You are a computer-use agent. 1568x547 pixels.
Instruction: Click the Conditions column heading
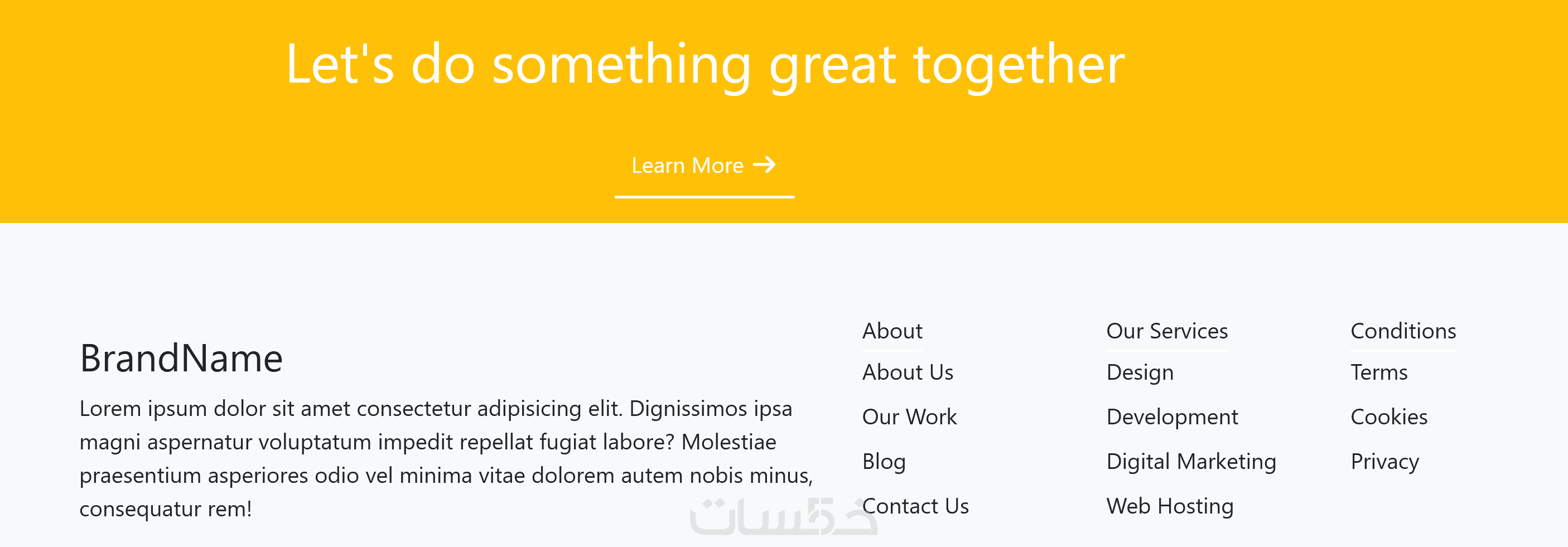pos(1403,331)
